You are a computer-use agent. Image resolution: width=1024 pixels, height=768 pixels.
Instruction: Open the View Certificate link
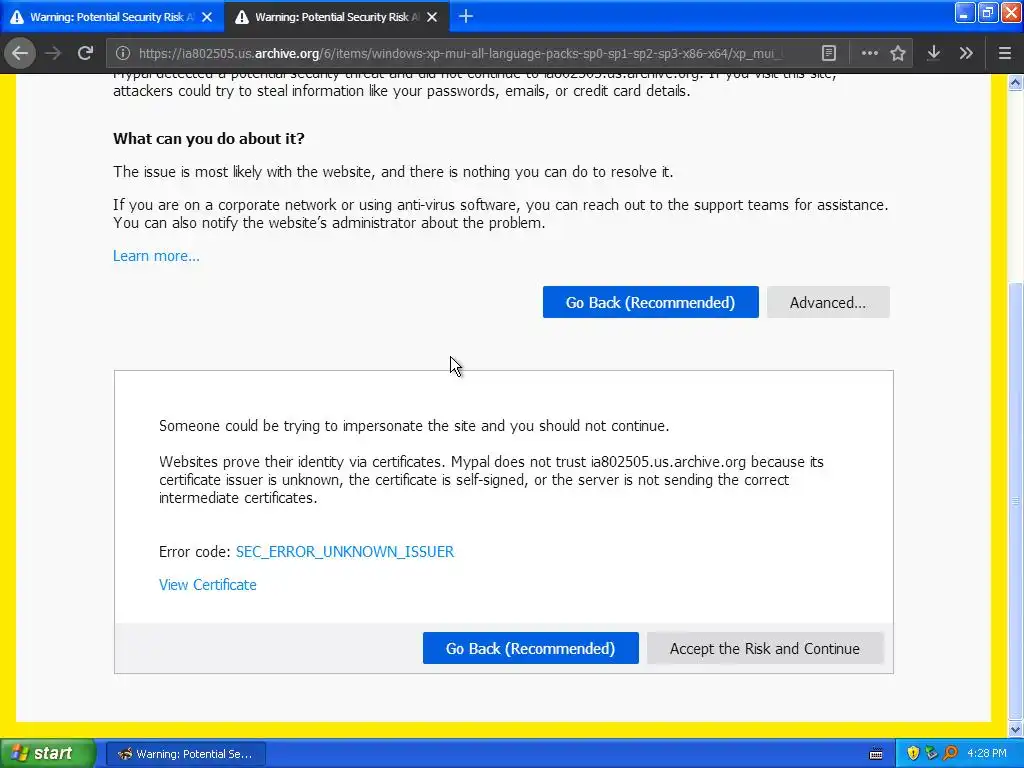208,585
